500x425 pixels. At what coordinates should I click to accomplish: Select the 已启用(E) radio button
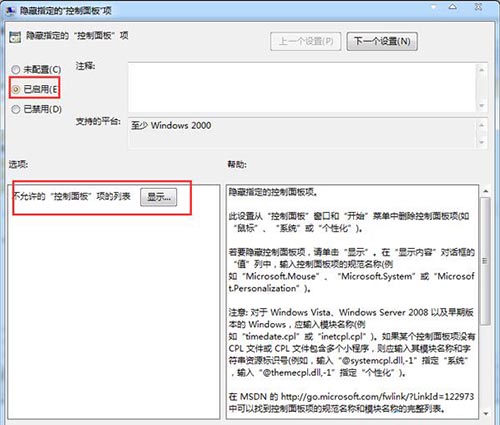(x=16, y=89)
